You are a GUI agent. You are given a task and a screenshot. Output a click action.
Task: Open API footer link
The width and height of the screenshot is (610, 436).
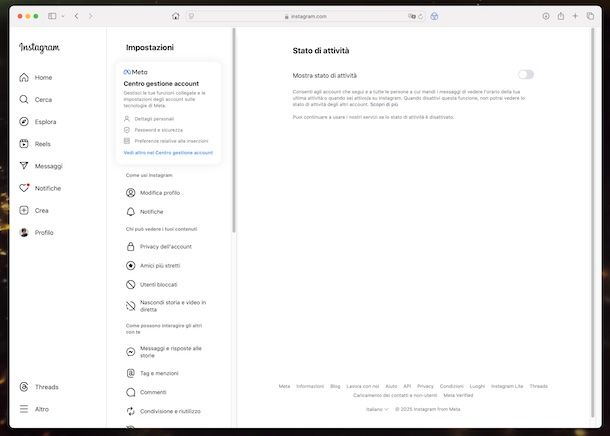(x=407, y=386)
